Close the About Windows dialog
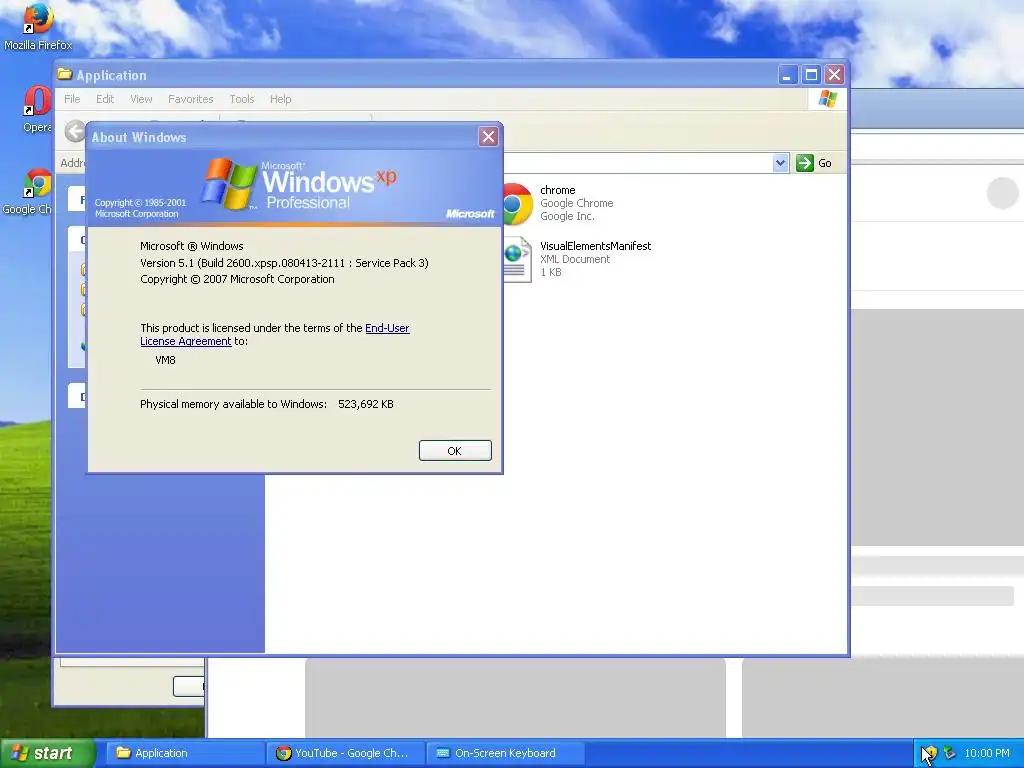The height and width of the screenshot is (768, 1024). (488, 136)
